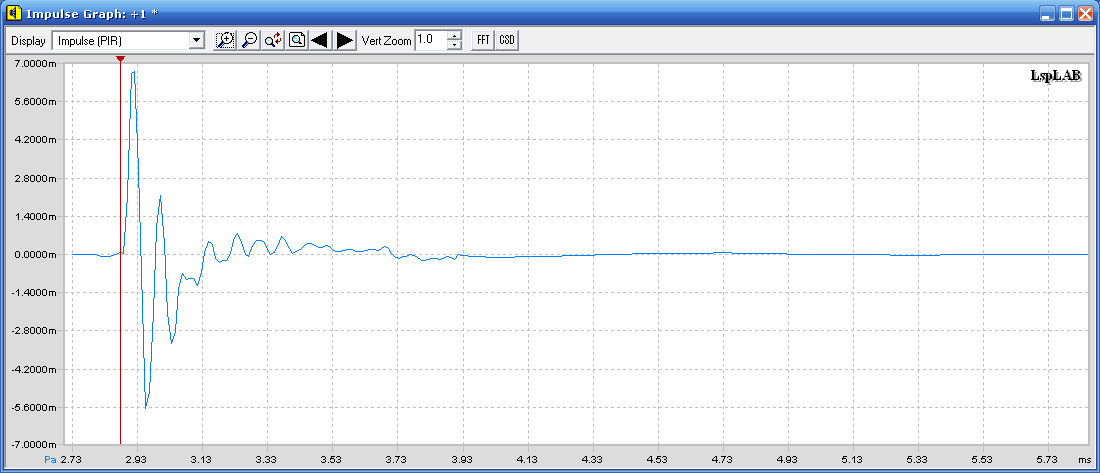Screen dimensions: 1100x473
Task: Open the FFT view
Action: (483, 40)
